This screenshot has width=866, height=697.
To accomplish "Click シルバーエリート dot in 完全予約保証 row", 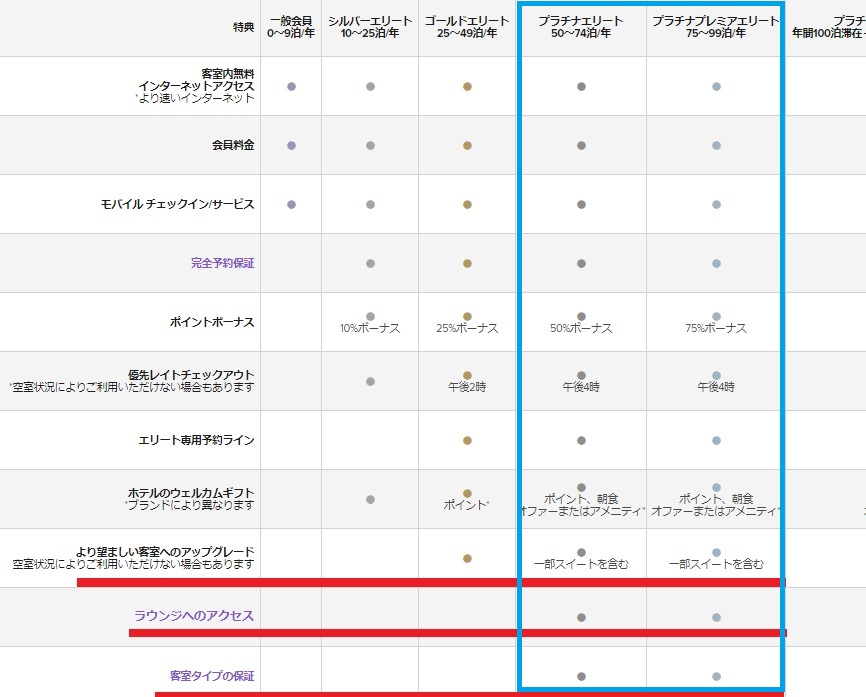I will pyautogui.click(x=371, y=263).
